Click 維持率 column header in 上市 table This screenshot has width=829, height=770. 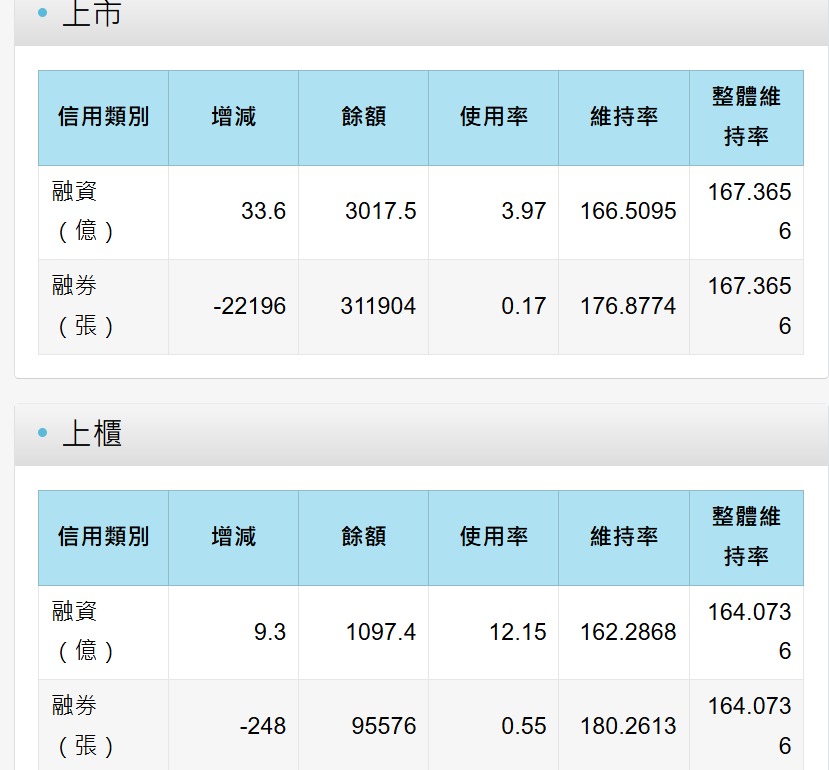click(x=624, y=117)
